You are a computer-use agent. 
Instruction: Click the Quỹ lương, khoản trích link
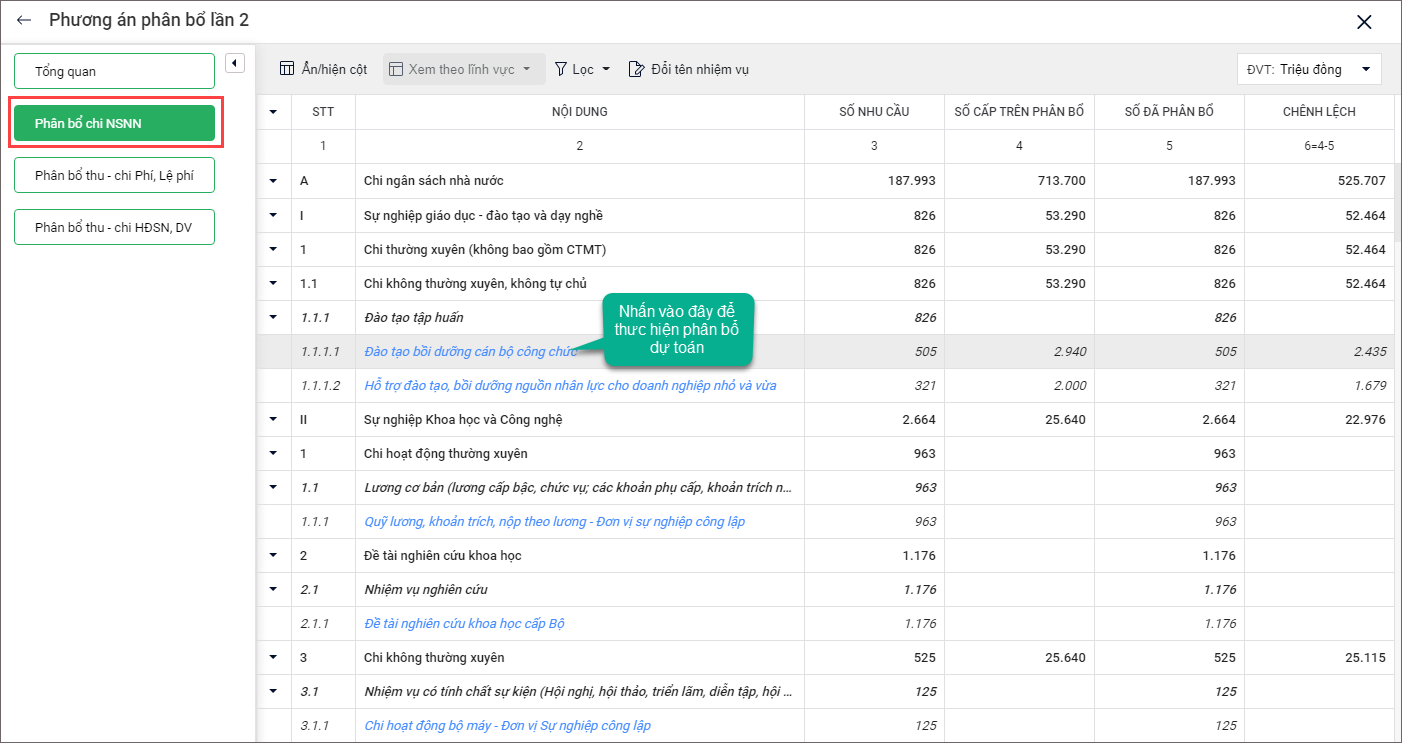point(554,522)
